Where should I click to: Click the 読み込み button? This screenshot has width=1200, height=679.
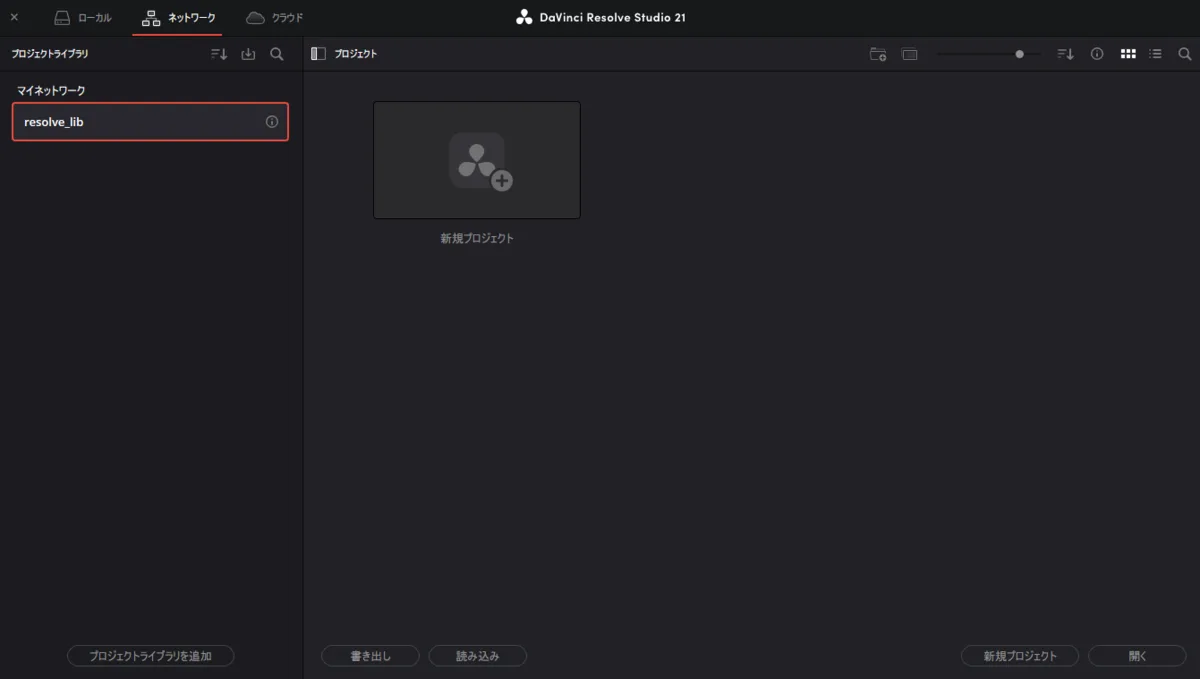coord(477,656)
